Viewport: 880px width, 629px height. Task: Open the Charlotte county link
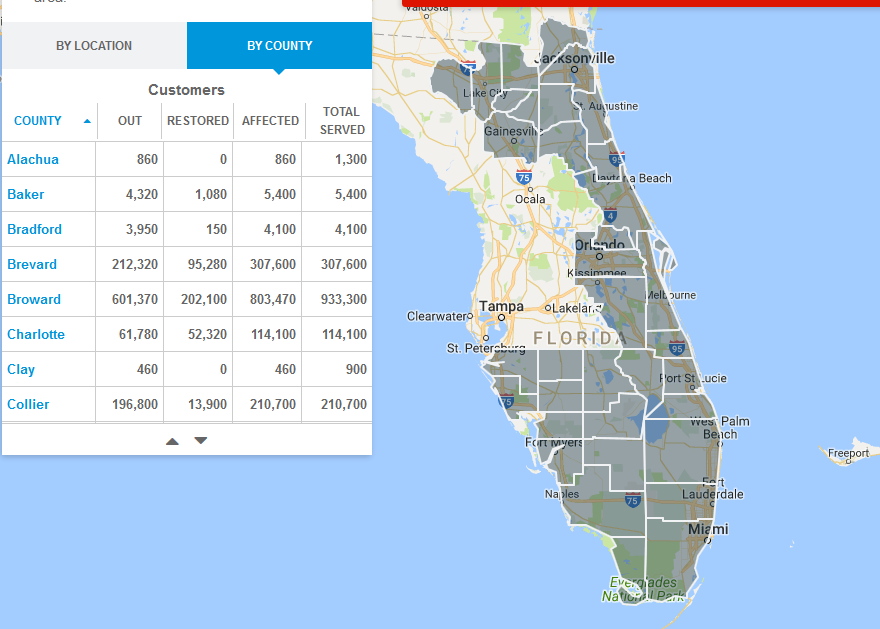coord(35,334)
